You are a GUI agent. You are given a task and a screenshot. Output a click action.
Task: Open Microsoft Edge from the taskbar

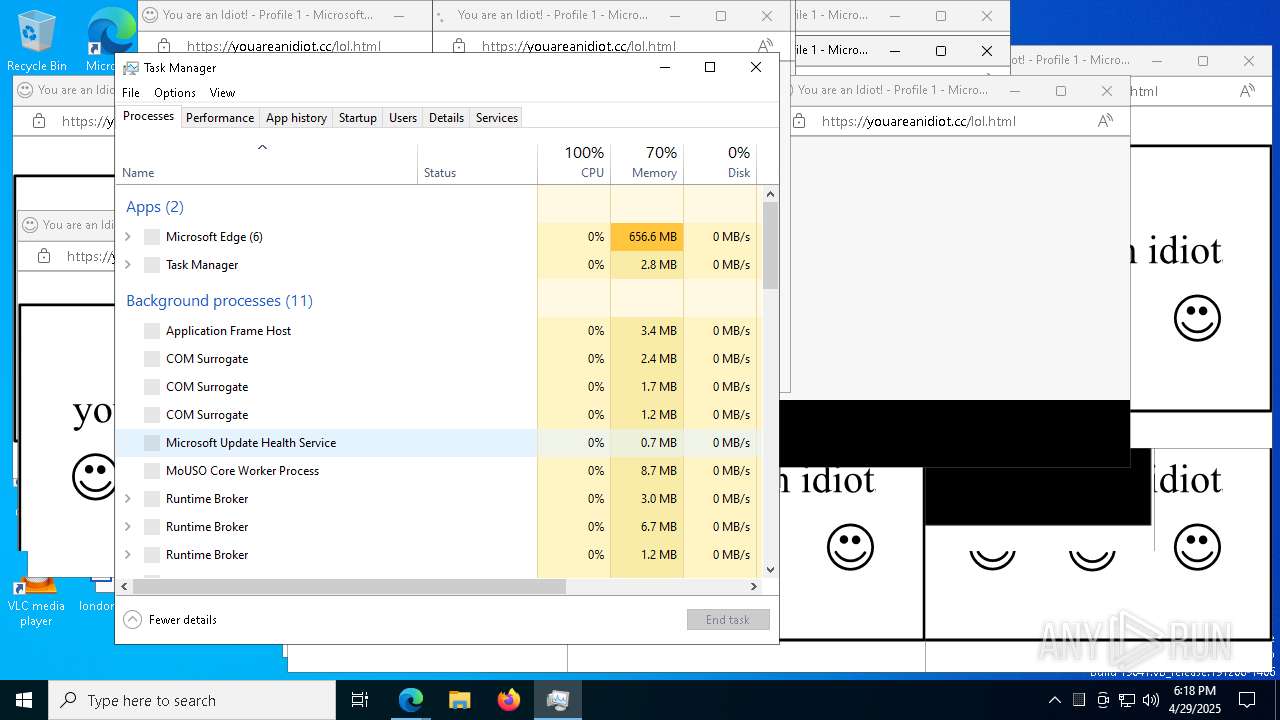411,700
